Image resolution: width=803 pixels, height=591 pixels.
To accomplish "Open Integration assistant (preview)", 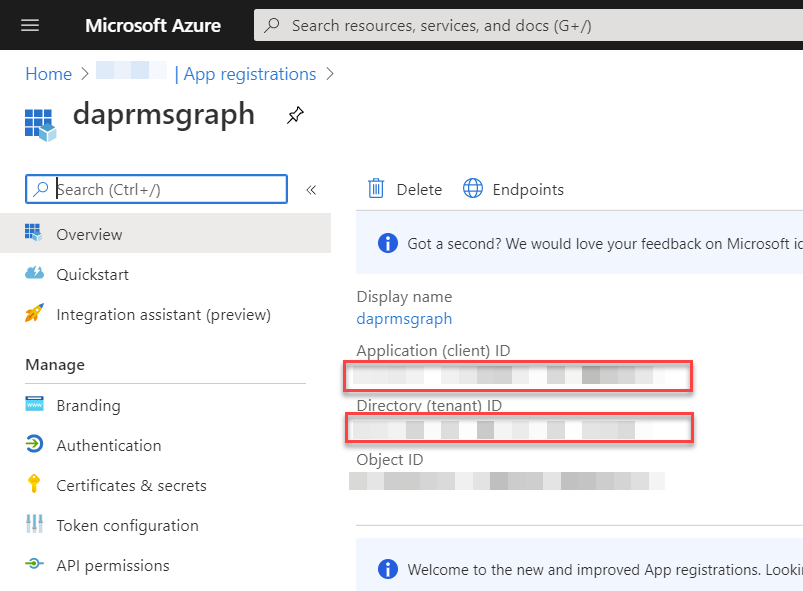I will coord(165,314).
